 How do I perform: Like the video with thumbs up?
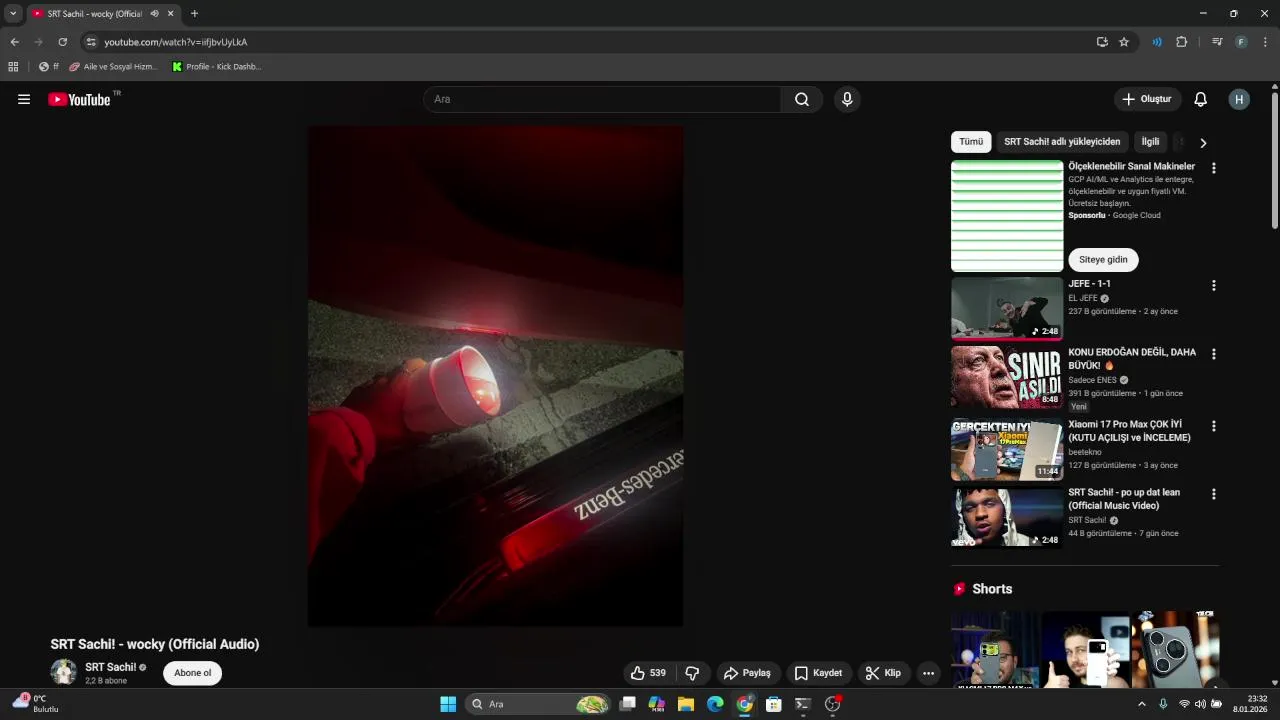(648, 673)
